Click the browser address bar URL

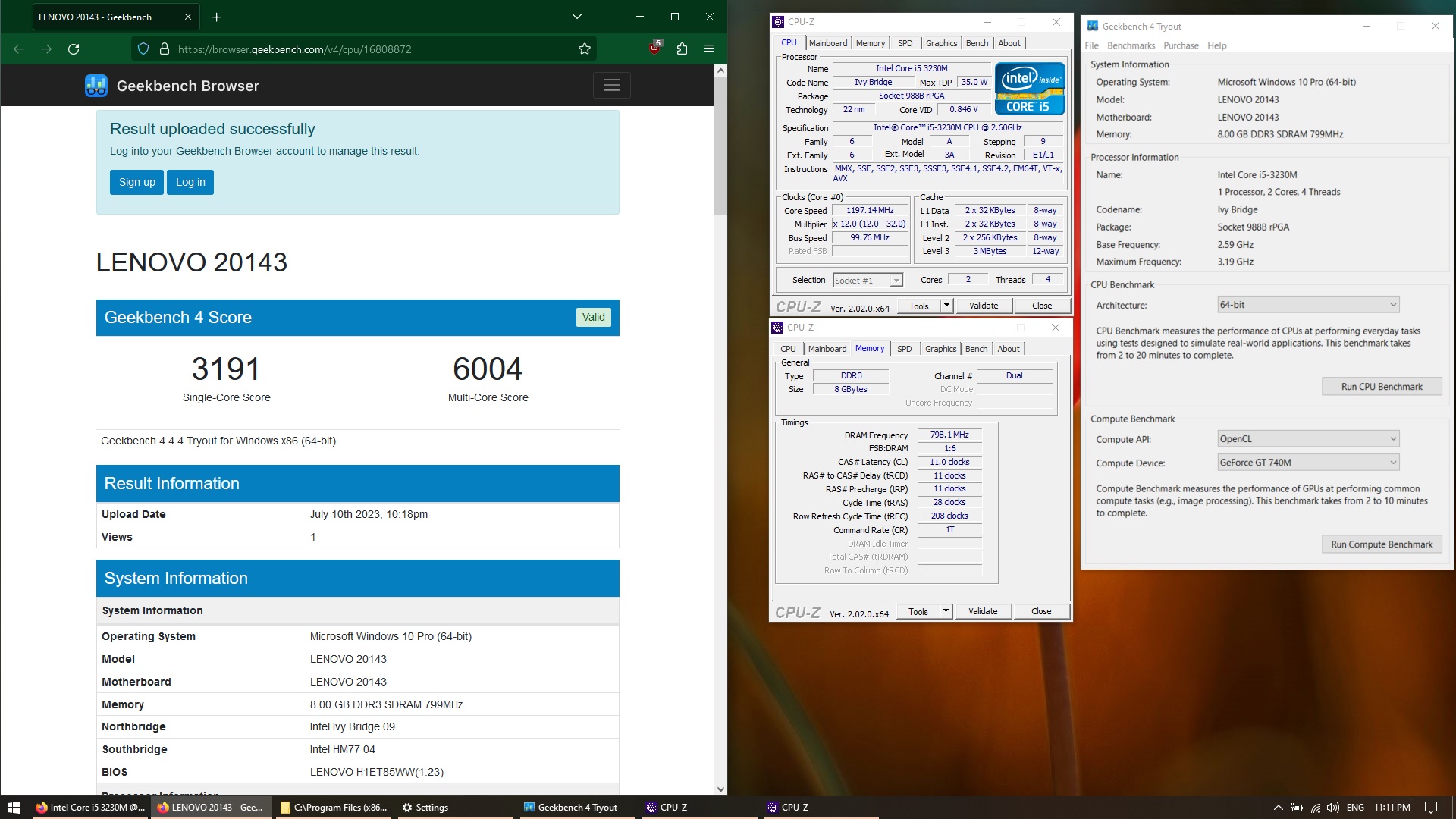pos(295,49)
